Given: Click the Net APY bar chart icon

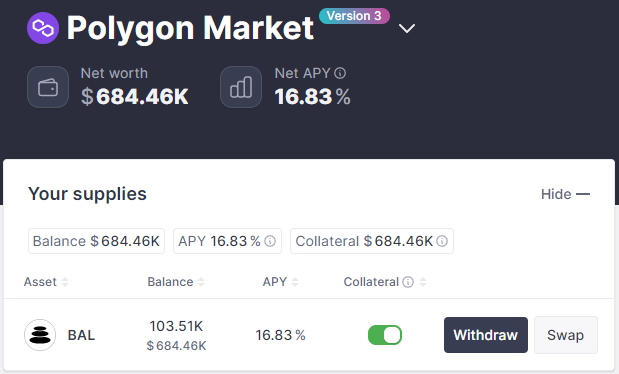Looking at the screenshot, I should [x=241, y=87].
